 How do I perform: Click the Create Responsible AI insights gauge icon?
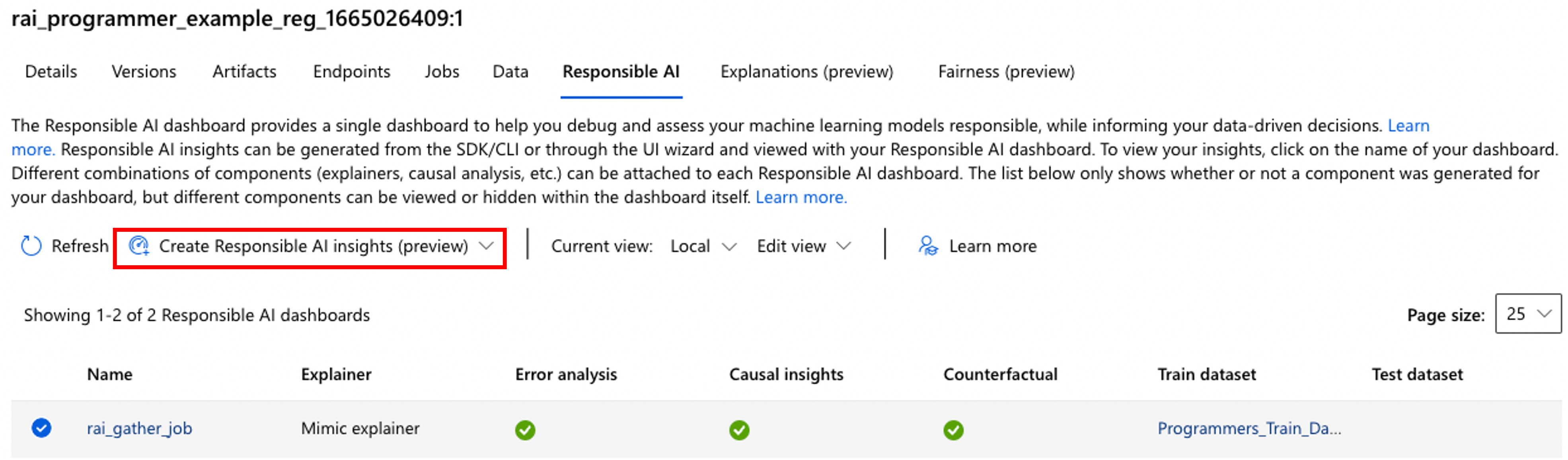139,246
